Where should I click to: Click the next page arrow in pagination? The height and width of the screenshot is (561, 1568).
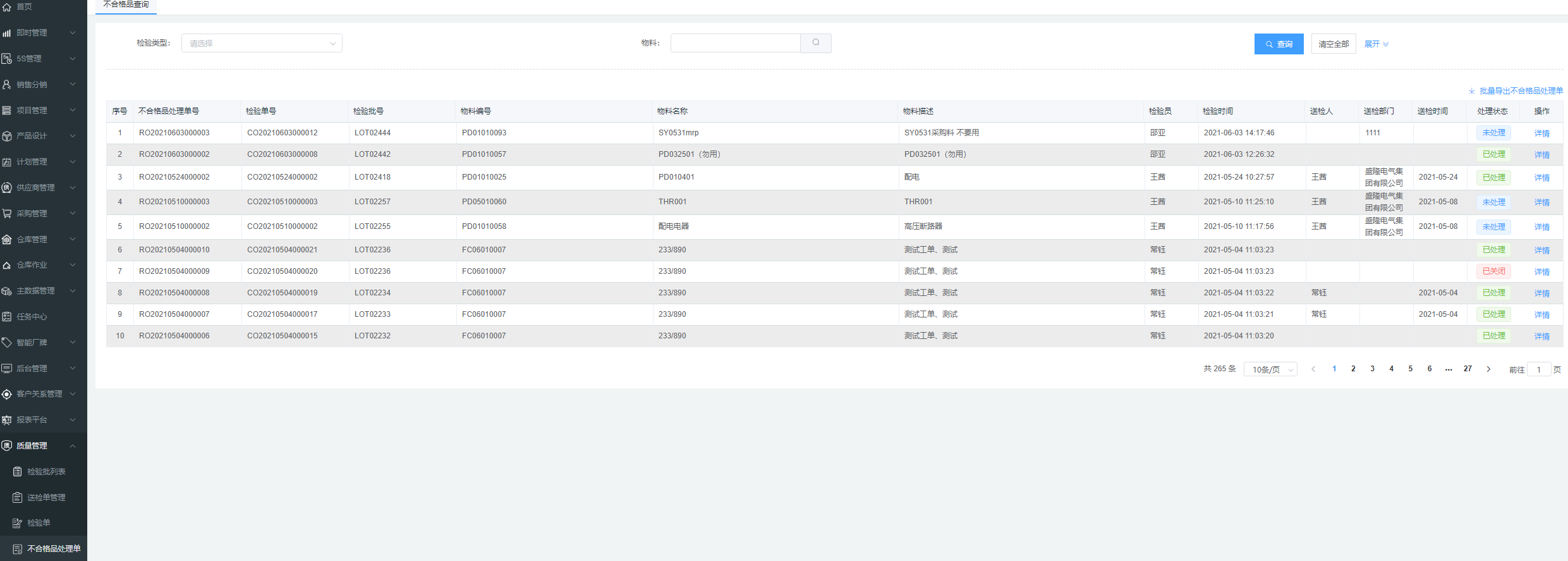pyautogui.click(x=1488, y=369)
